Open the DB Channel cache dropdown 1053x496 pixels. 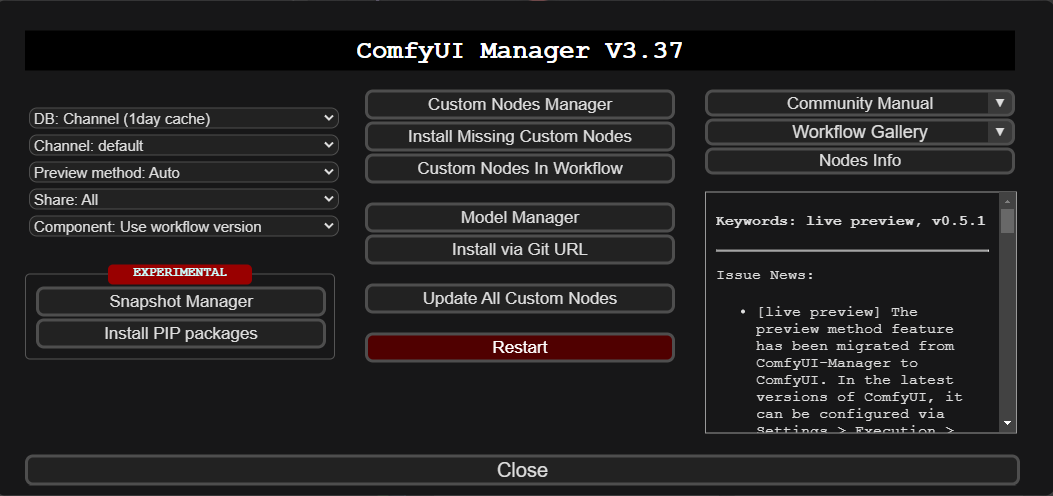183,119
